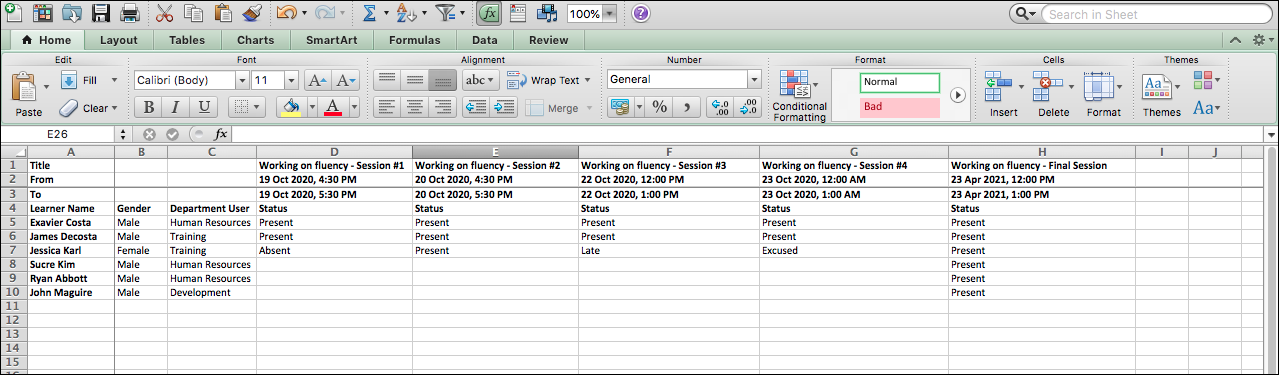
Task: Click the Insert cells button
Action: tap(1003, 96)
